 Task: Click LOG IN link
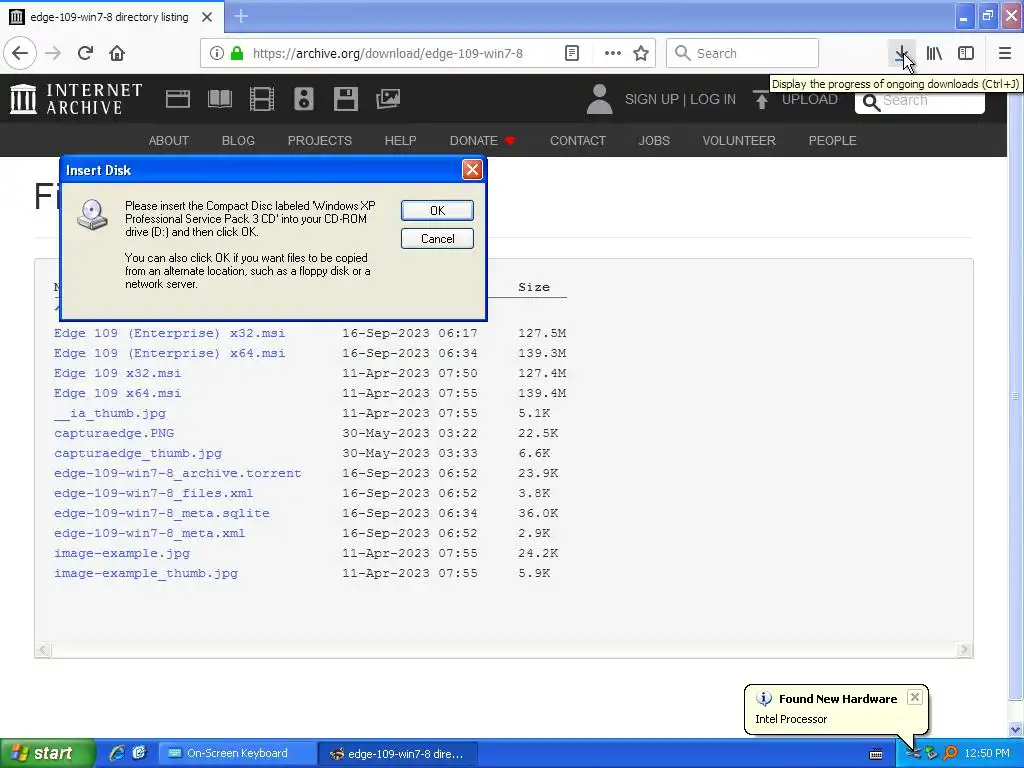click(x=713, y=99)
